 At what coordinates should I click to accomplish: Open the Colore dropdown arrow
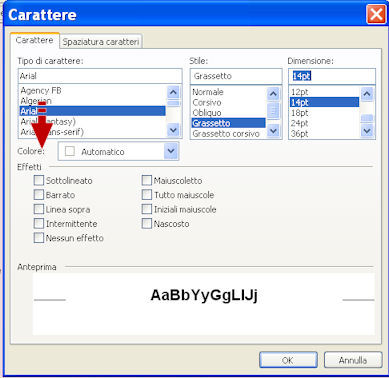[x=171, y=151]
